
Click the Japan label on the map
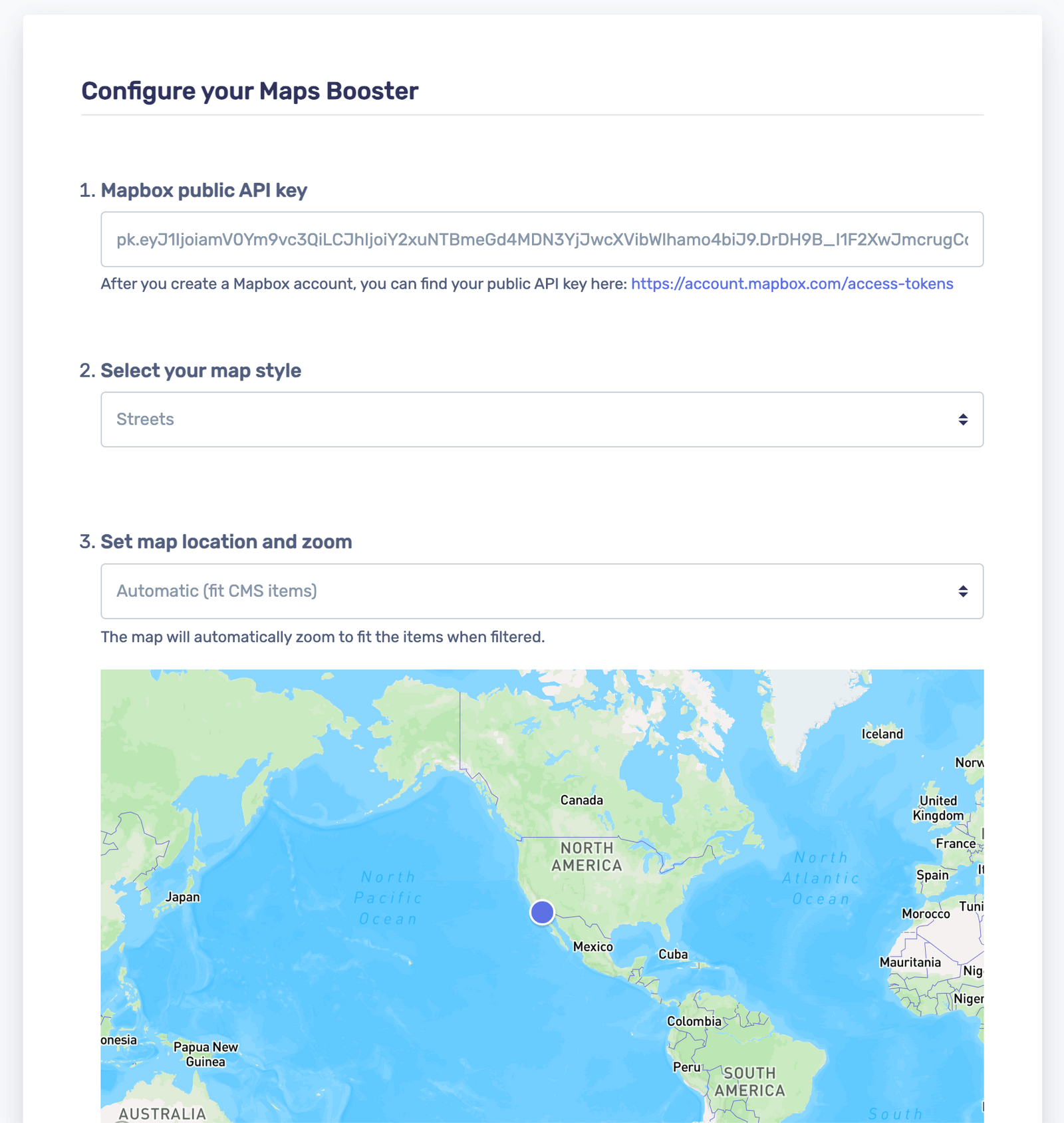(x=183, y=897)
